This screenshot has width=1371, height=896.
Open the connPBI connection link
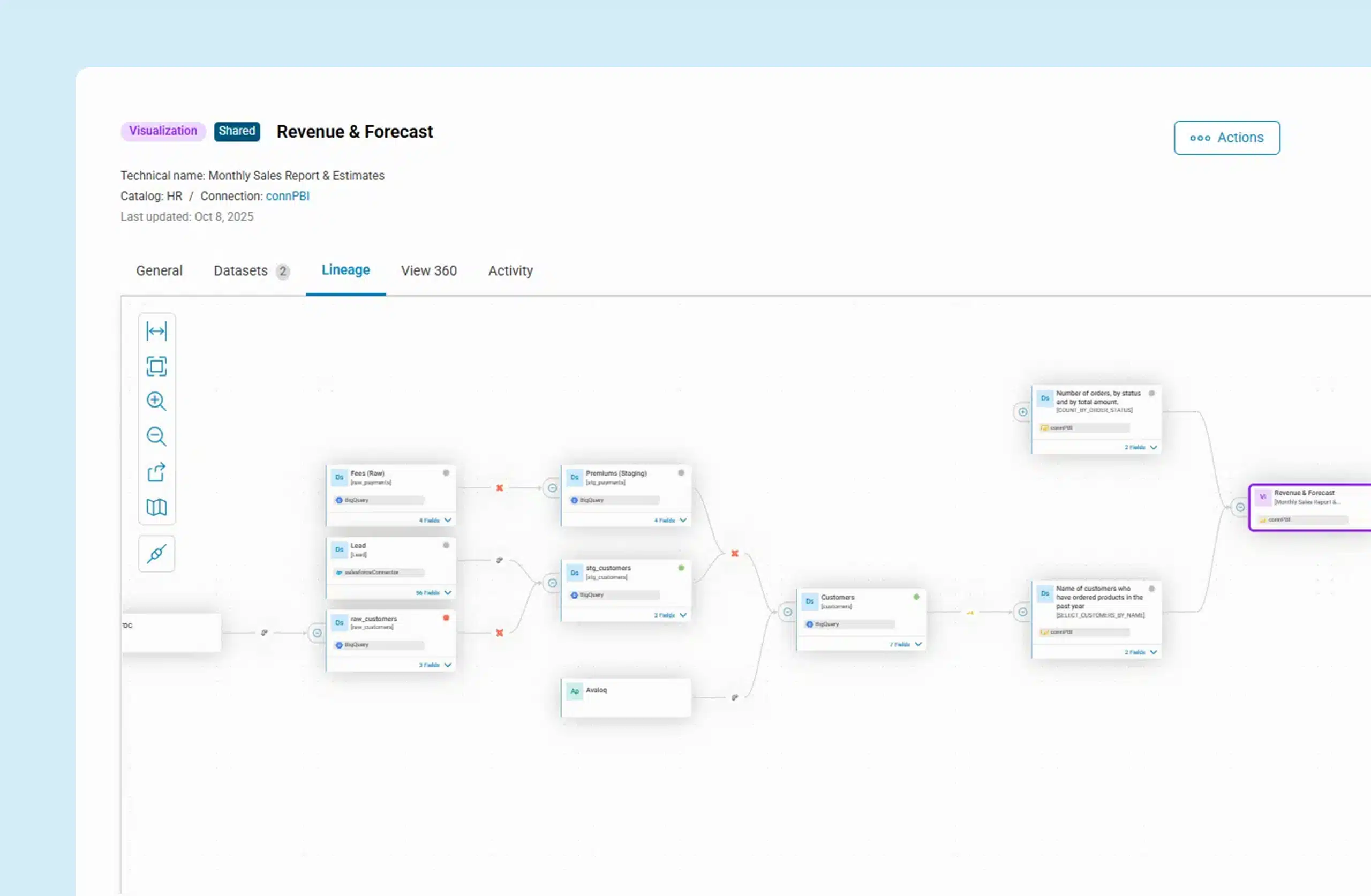[288, 196]
